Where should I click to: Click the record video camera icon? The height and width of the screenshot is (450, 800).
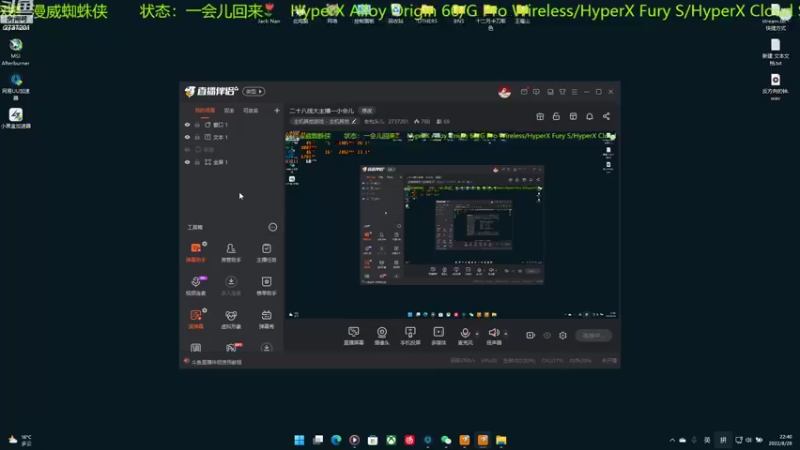point(531,335)
